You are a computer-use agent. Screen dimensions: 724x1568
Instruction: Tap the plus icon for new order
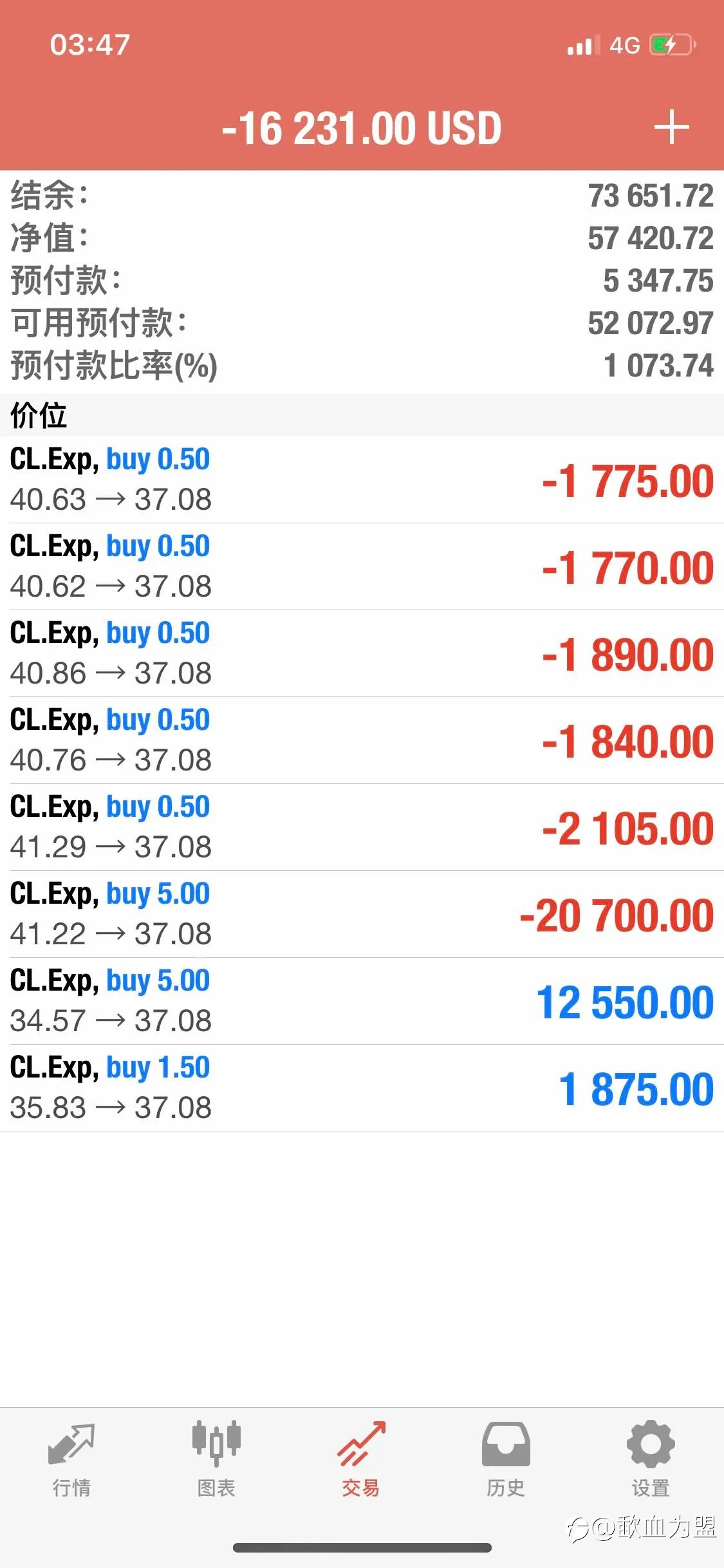point(671,127)
